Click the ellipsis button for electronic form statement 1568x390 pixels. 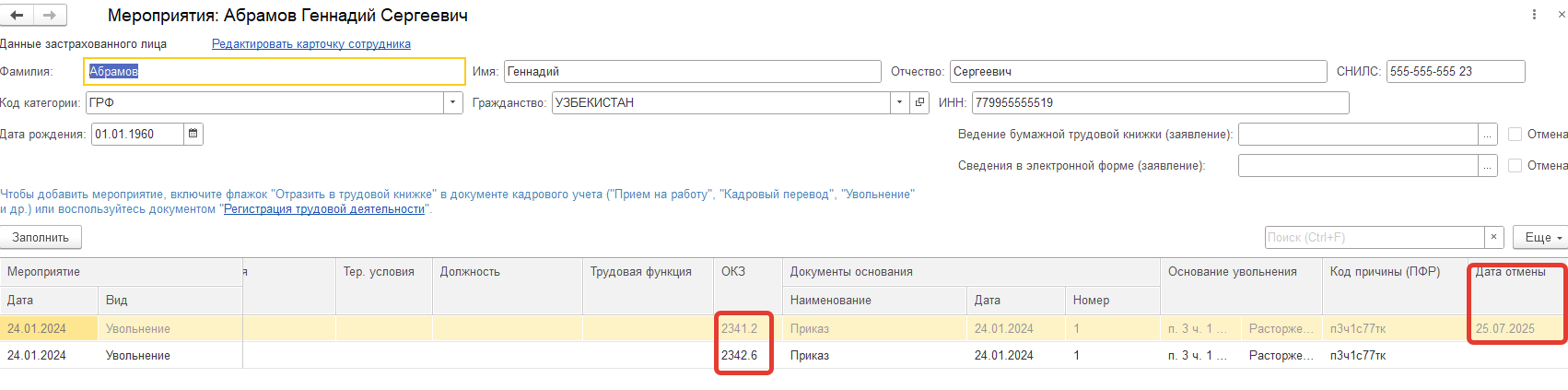click(1487, 166)
